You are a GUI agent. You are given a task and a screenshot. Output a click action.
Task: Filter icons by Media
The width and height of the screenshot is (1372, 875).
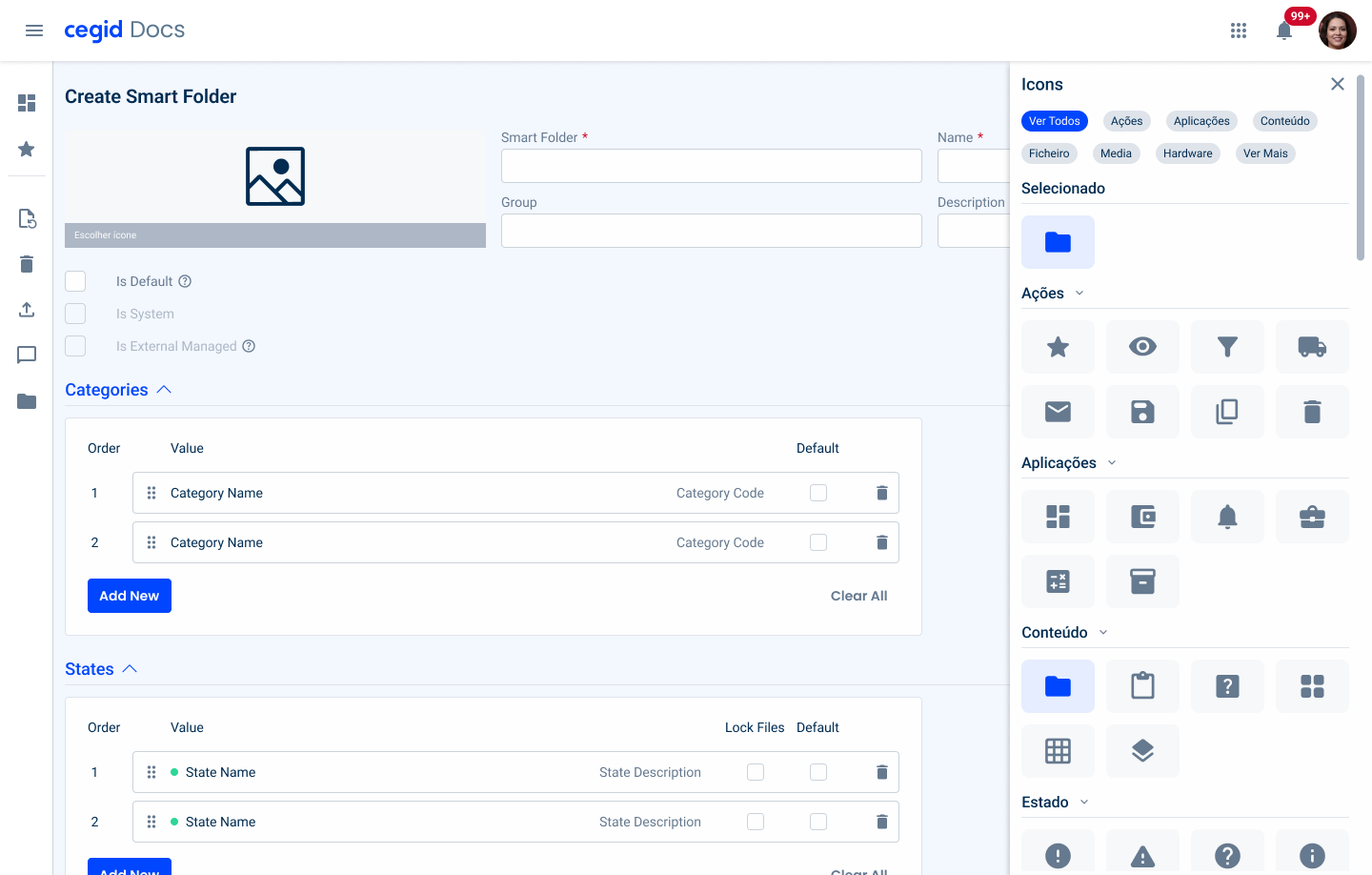[x=1116, y=153]
